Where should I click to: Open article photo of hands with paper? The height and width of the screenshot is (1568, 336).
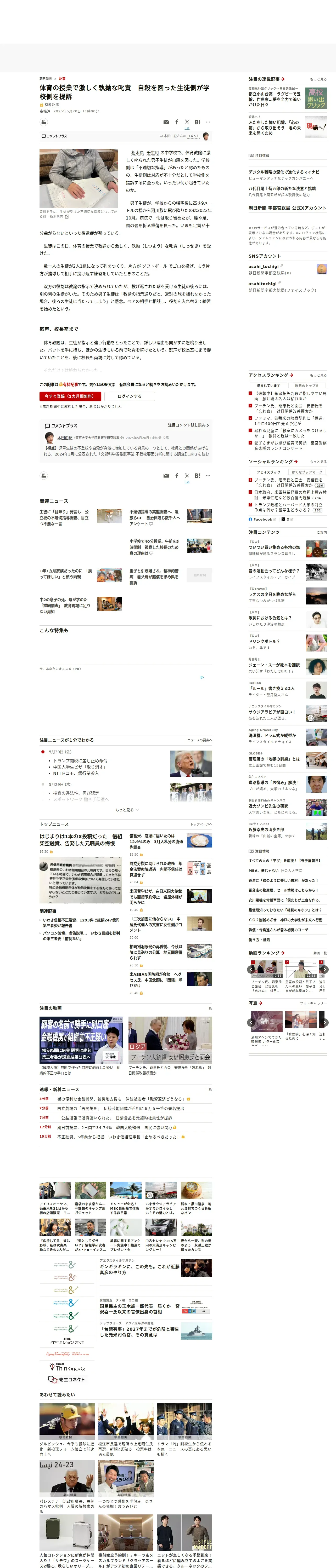tap(79, 178)
